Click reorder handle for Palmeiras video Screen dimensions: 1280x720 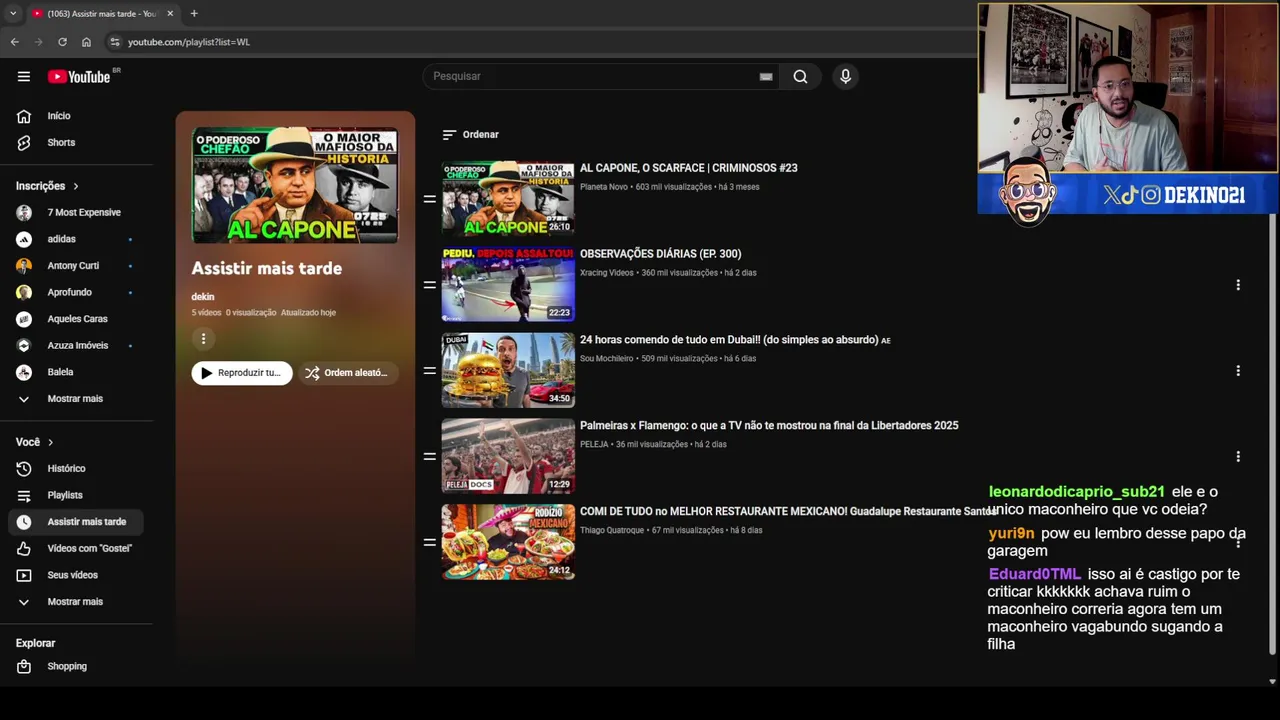[x=429, y=456]
